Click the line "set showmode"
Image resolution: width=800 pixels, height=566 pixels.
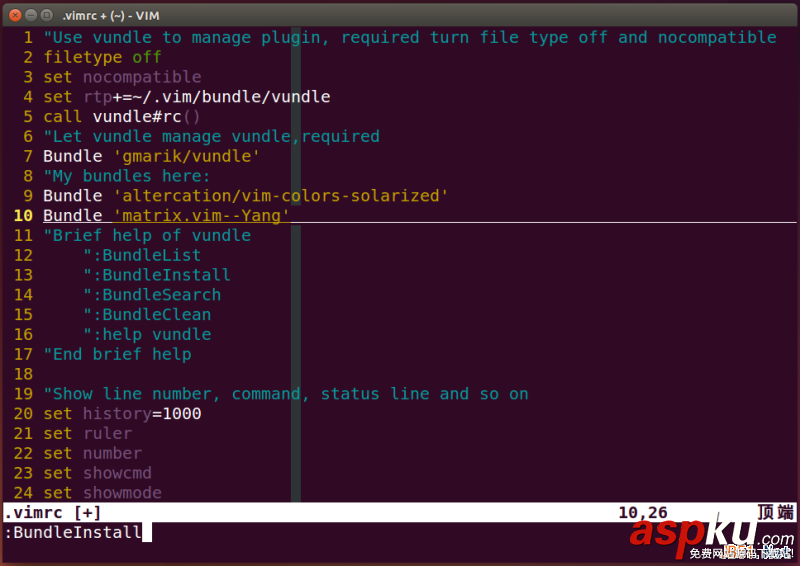tap(103, 493)
